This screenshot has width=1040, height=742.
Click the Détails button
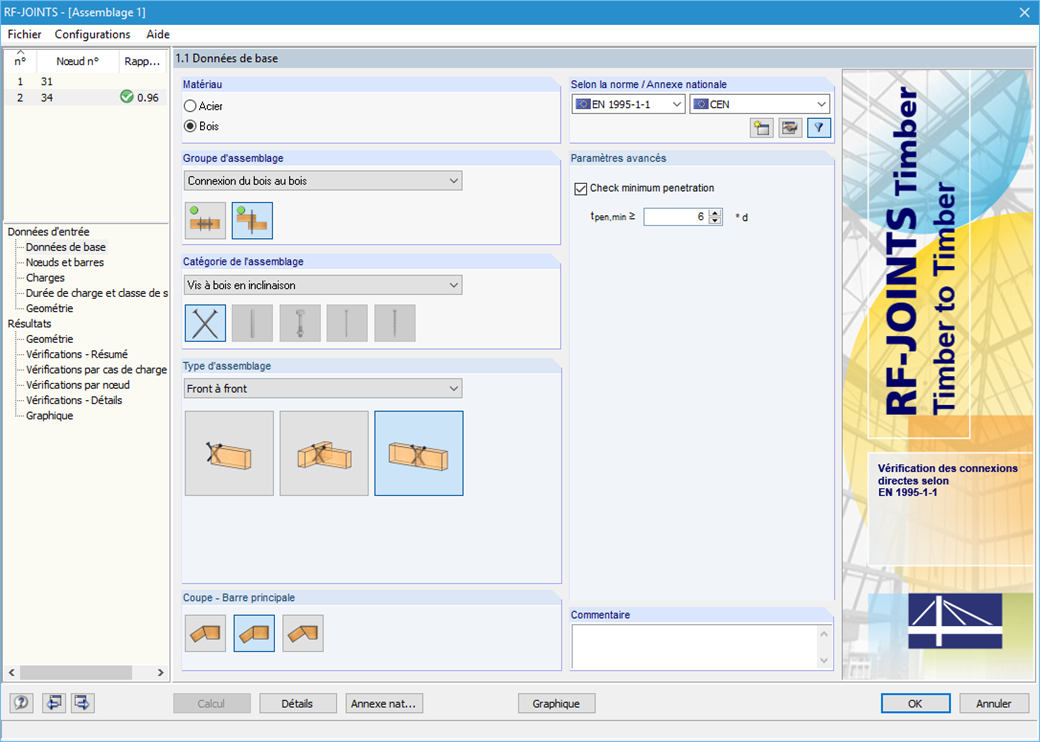297,704
